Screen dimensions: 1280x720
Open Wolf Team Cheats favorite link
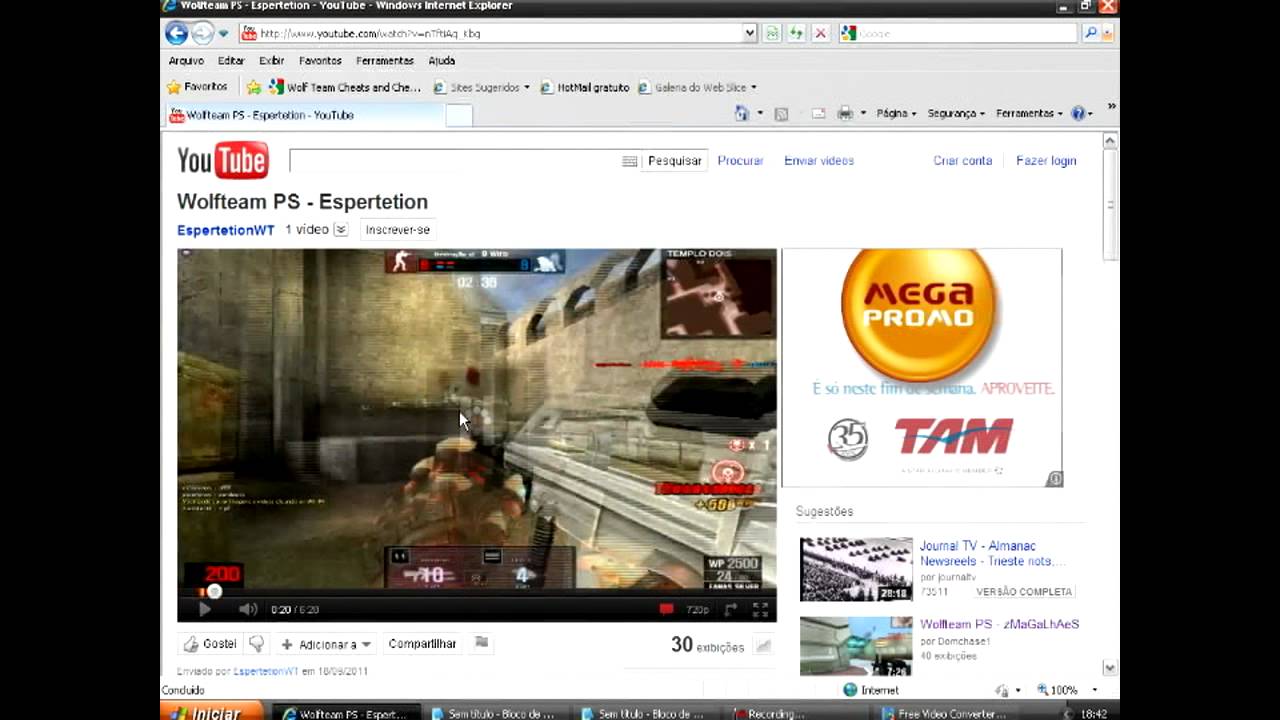pyautogui.click(x=345, y=87)
